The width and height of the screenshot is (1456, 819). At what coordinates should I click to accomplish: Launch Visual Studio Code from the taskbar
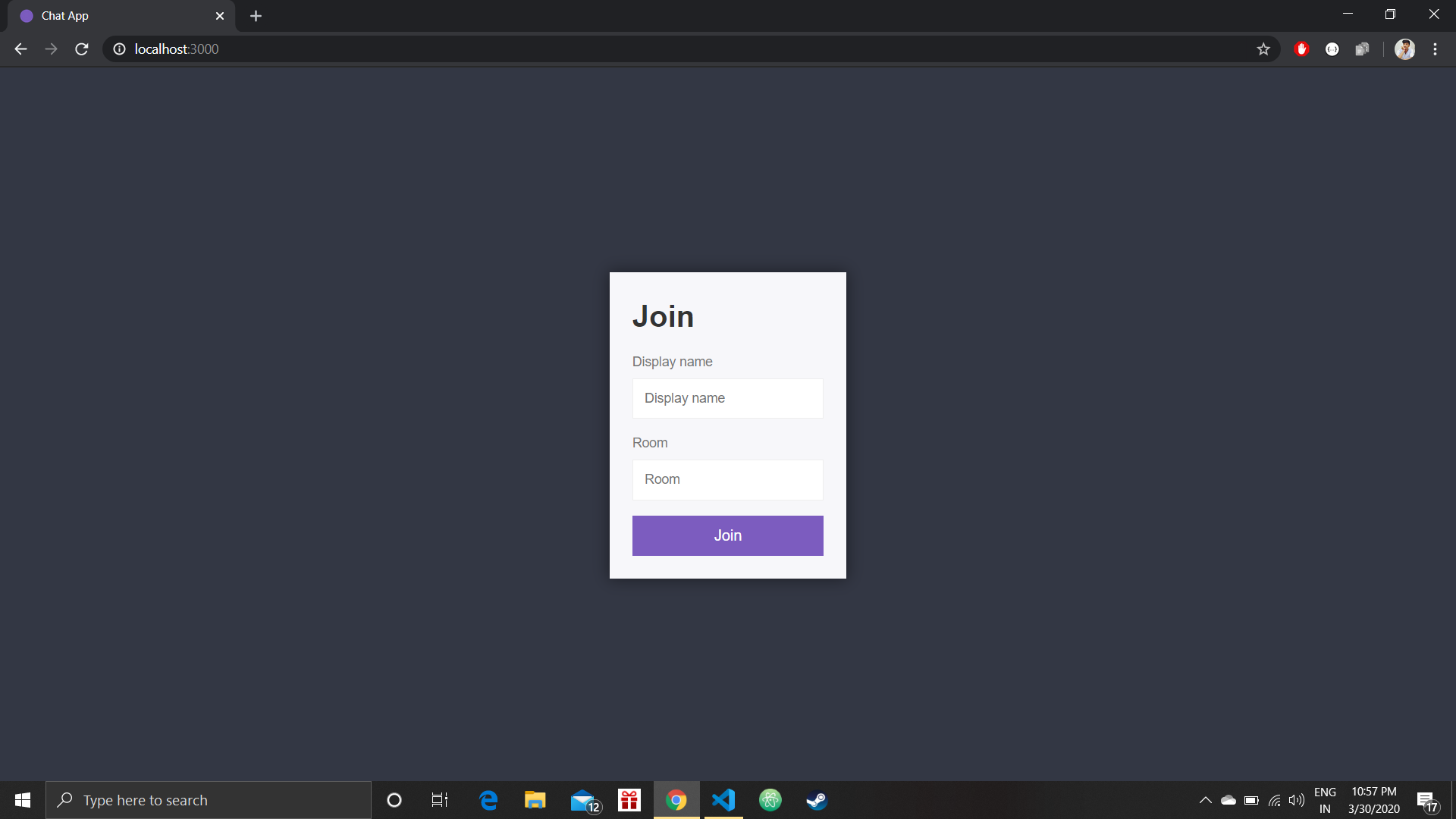tap(723, 800)
